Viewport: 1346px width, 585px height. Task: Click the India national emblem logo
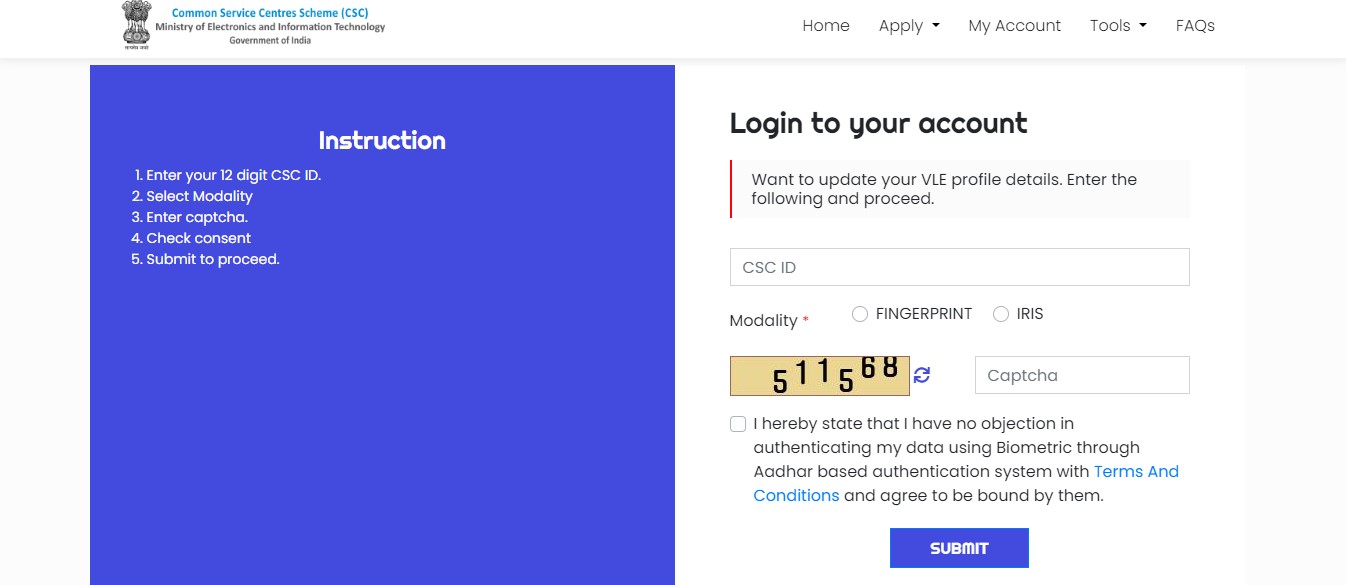coord(136,25)
